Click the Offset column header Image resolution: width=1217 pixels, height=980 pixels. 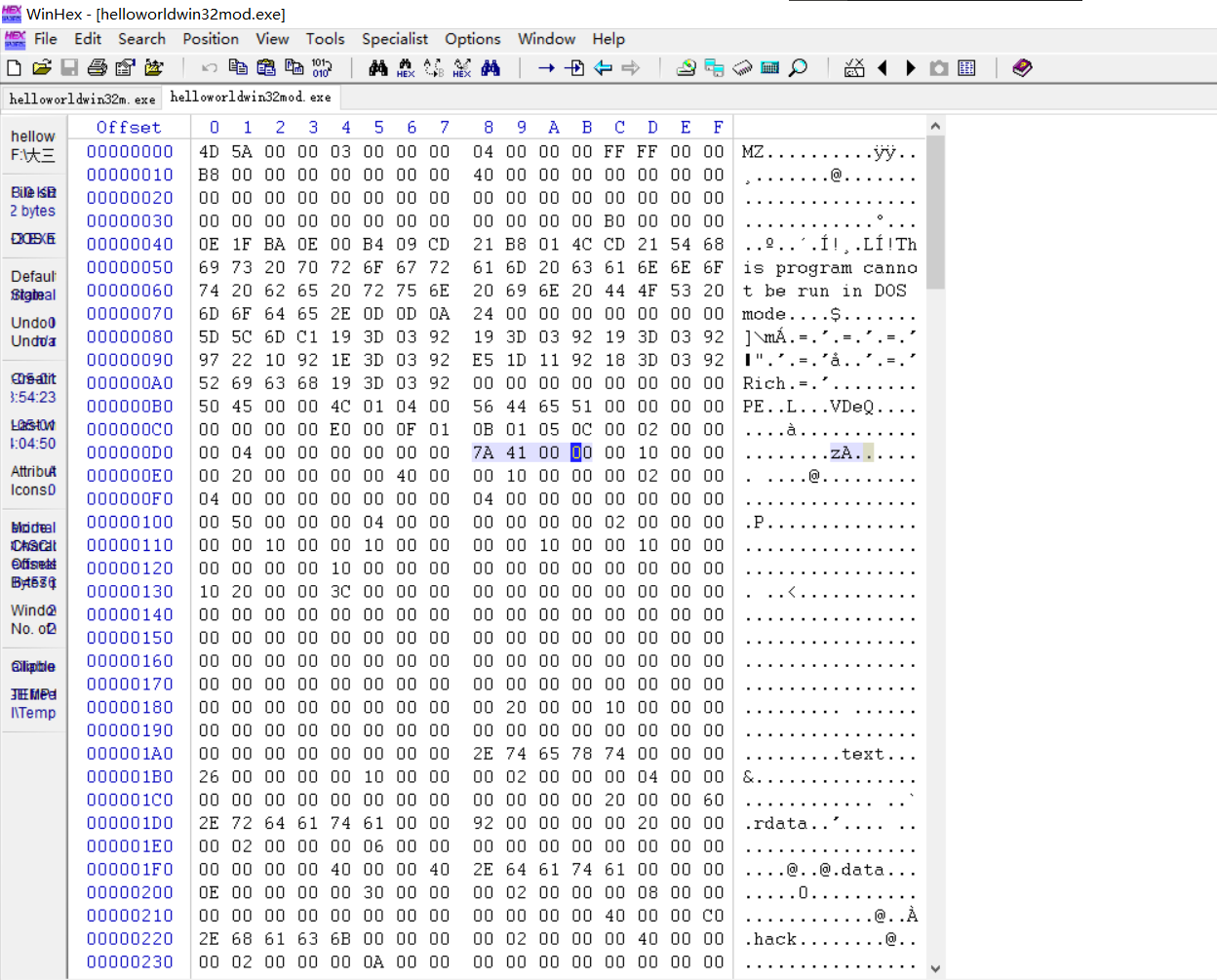[129, 128]
